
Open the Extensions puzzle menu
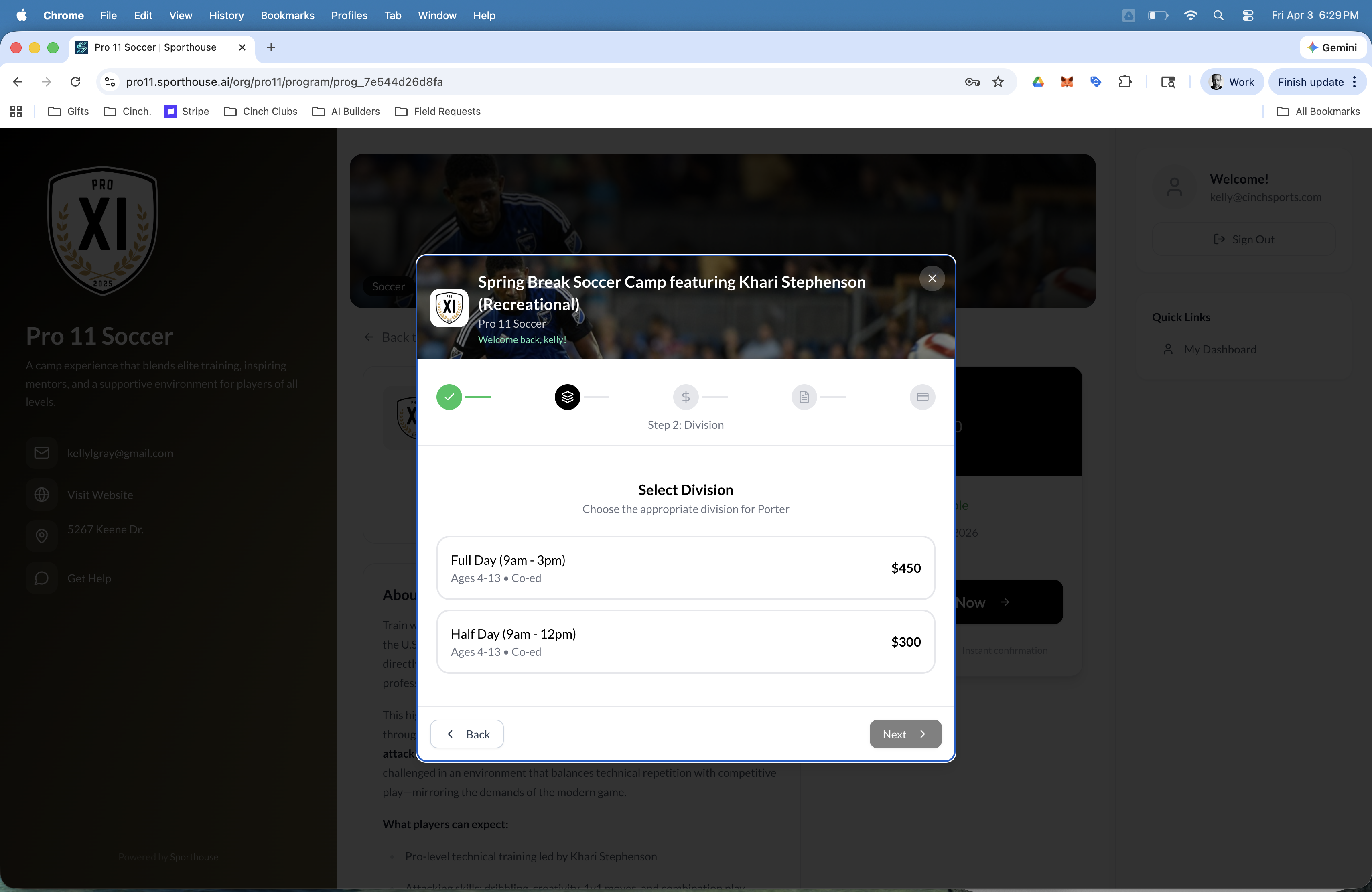tap(1125, 82)
